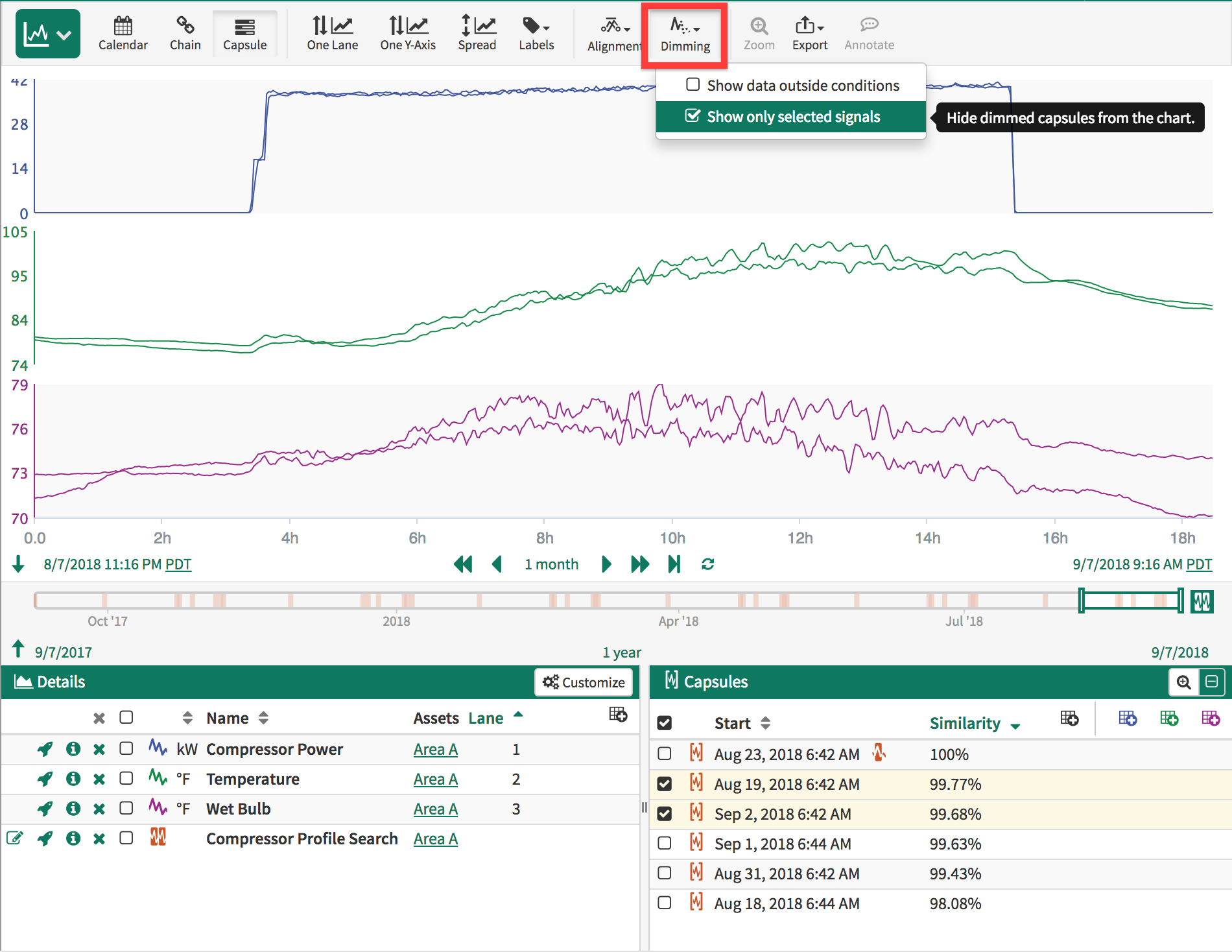Click the refresh icon beside 1 month
Image resolution: width=1232 pixels, height=952 pixels.
[707, 564]
